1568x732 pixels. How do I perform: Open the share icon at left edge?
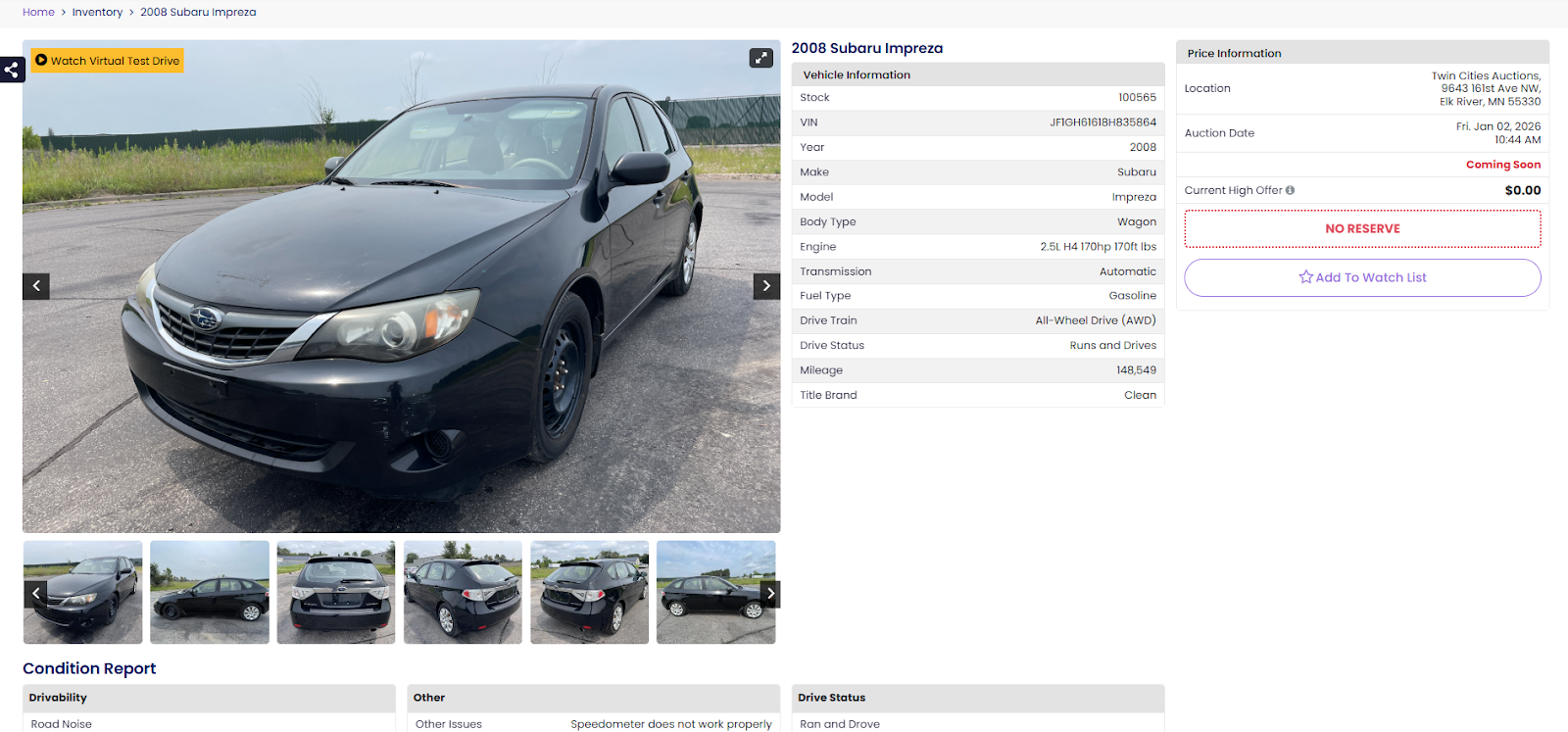12,70
